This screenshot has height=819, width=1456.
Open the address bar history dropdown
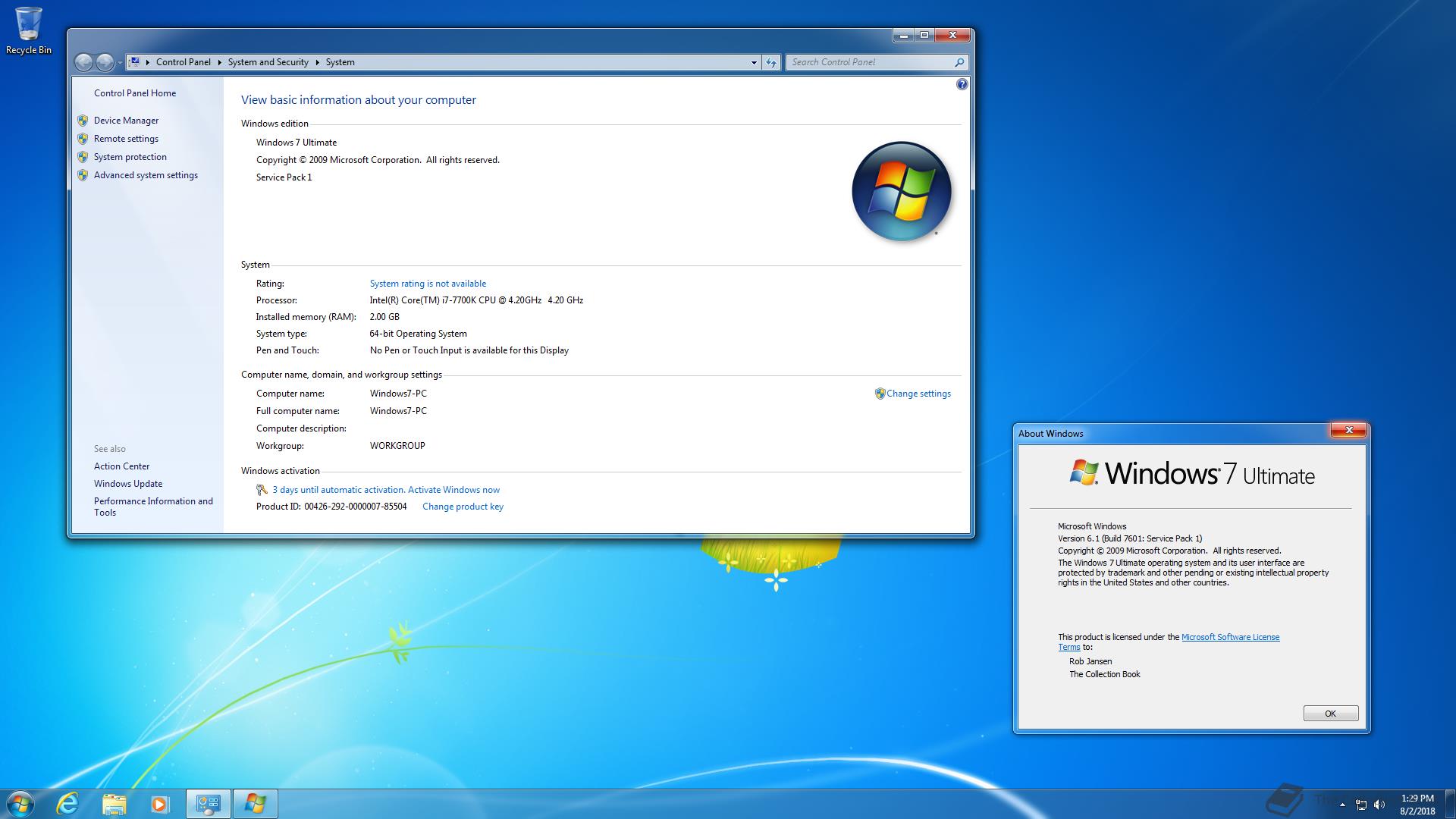tap(754, 62)
